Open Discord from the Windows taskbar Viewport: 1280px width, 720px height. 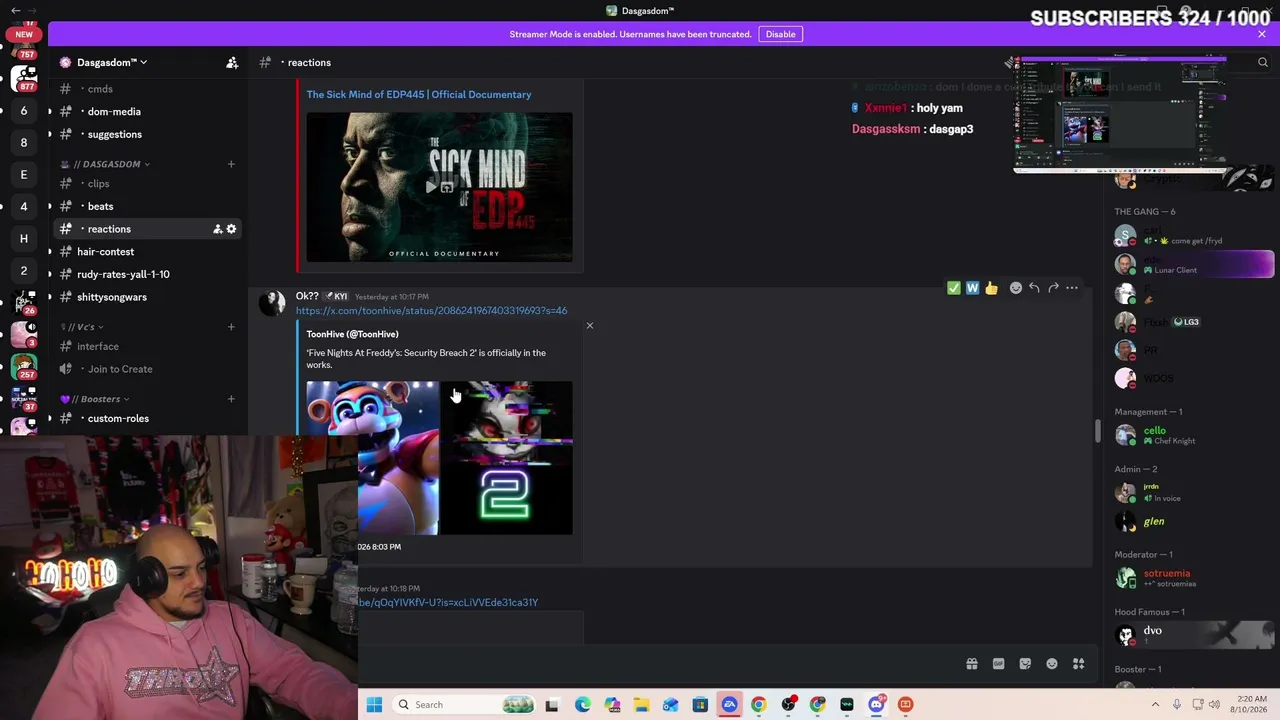[877, 705]
